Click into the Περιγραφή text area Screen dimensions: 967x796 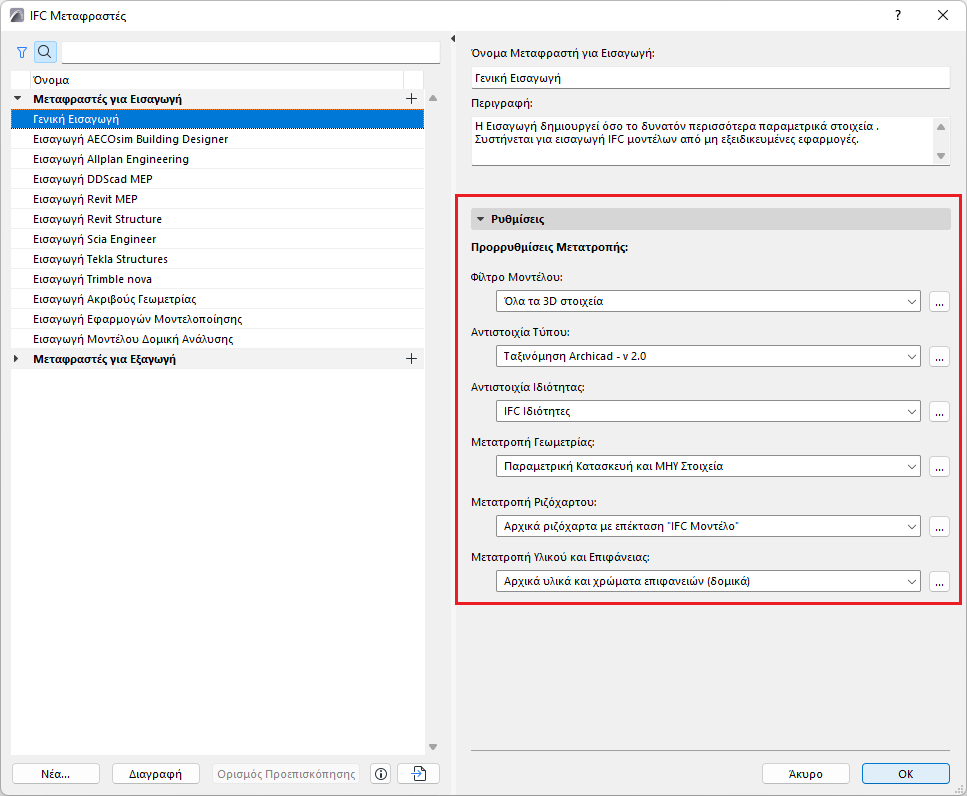[x=703, y=141]
